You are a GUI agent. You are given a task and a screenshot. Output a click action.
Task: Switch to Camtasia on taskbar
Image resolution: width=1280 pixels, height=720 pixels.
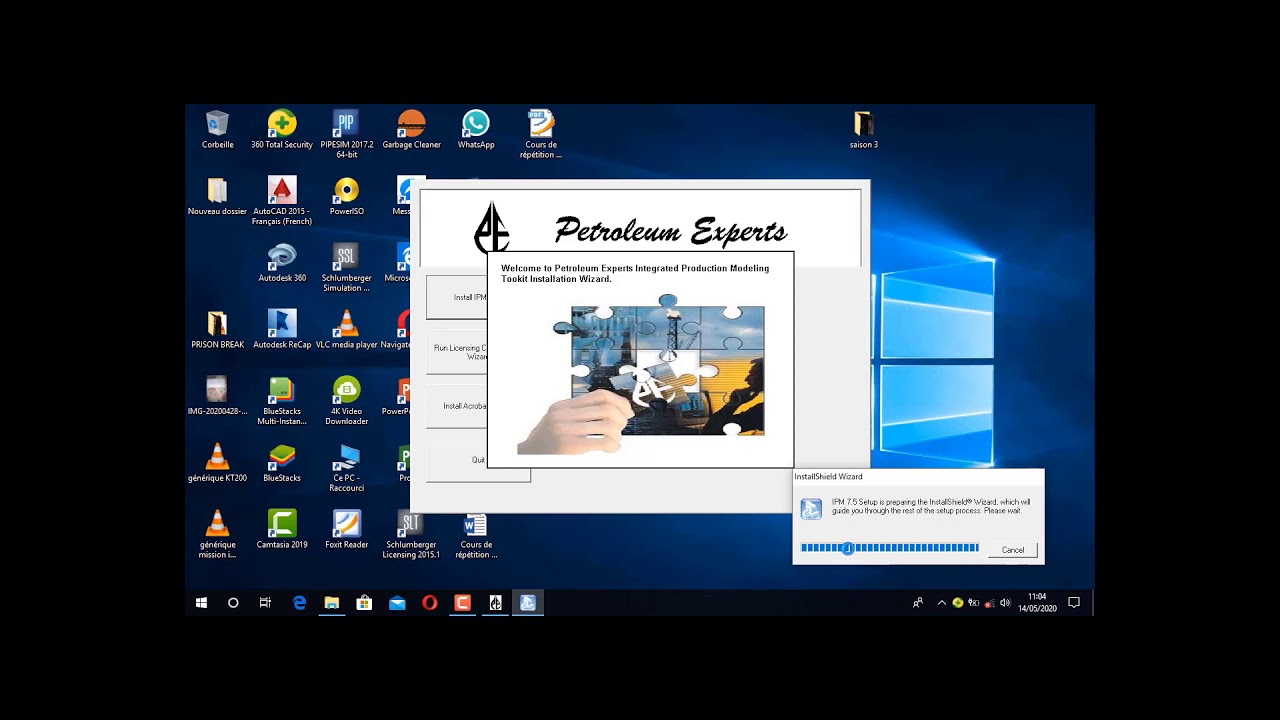(x=462, y=603)
